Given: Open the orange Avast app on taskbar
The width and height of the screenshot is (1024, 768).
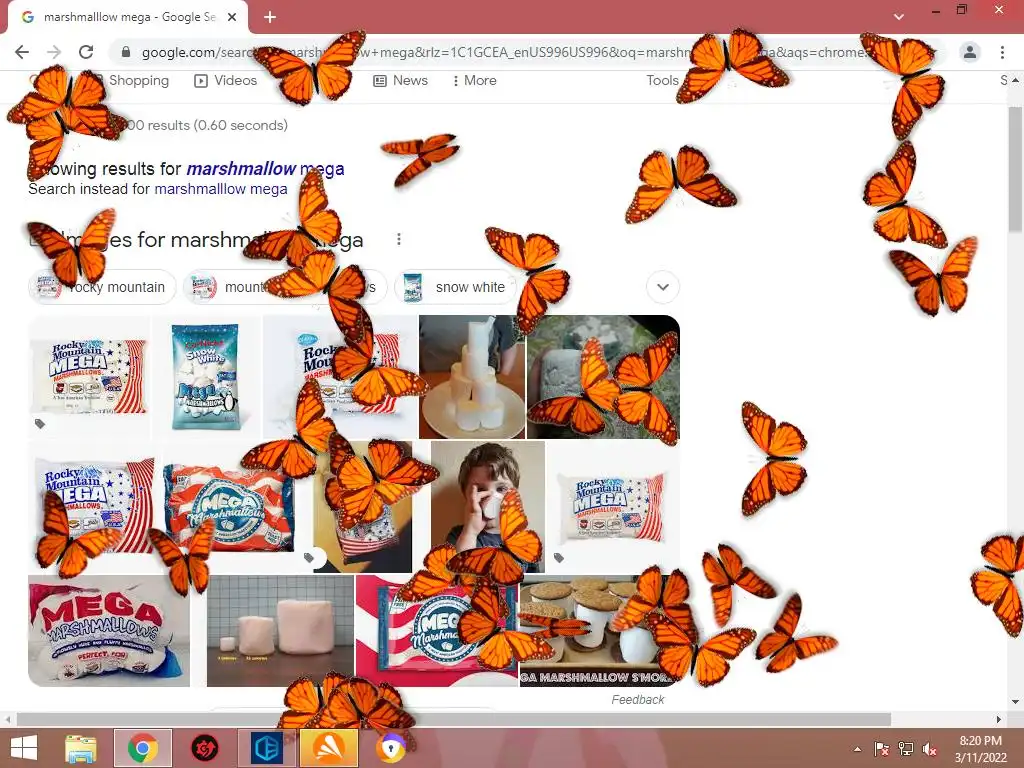Looking at the screenshot, I should point(329,748).
